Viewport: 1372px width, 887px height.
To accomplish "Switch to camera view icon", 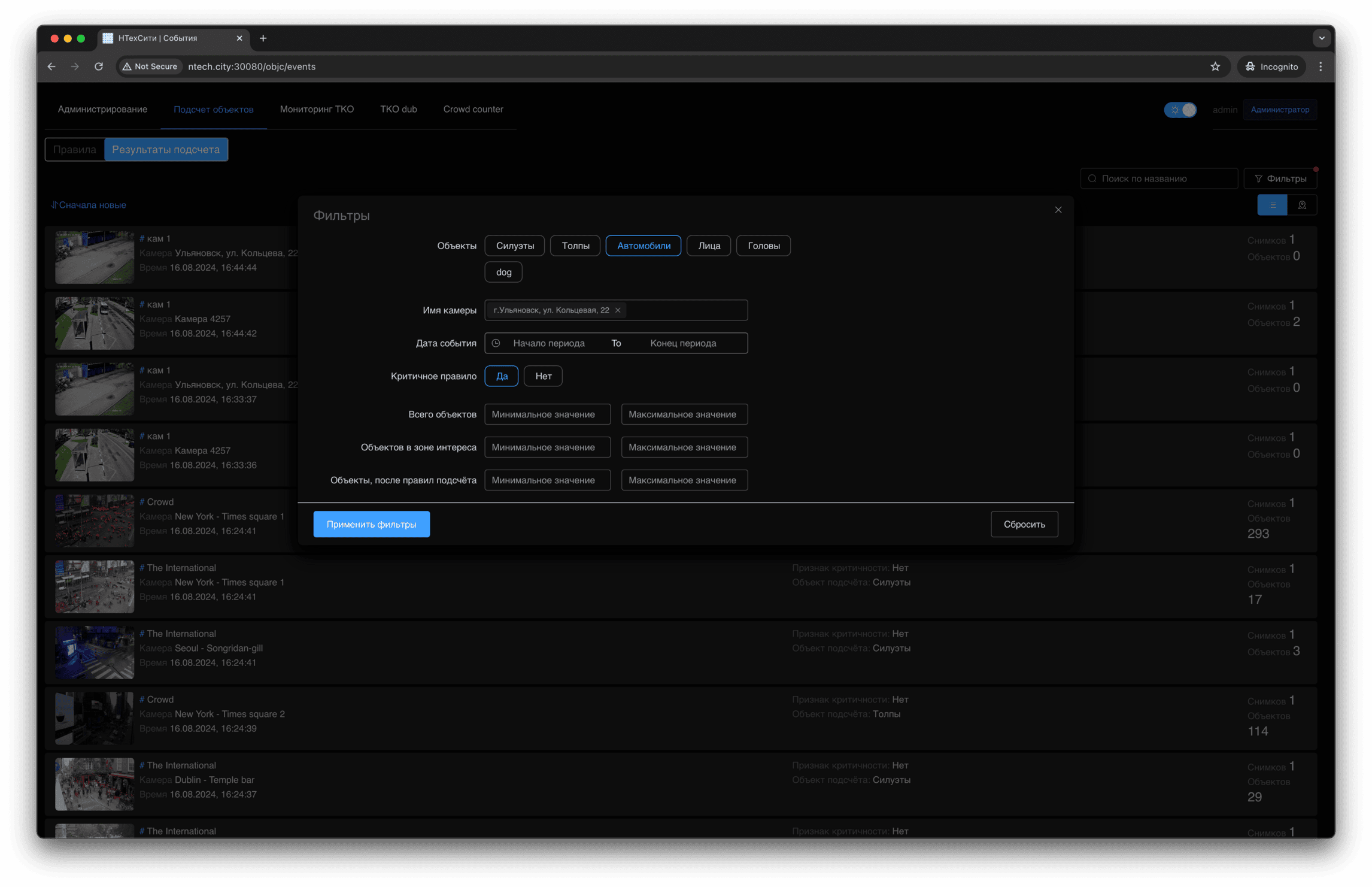I will point(1301,205).
